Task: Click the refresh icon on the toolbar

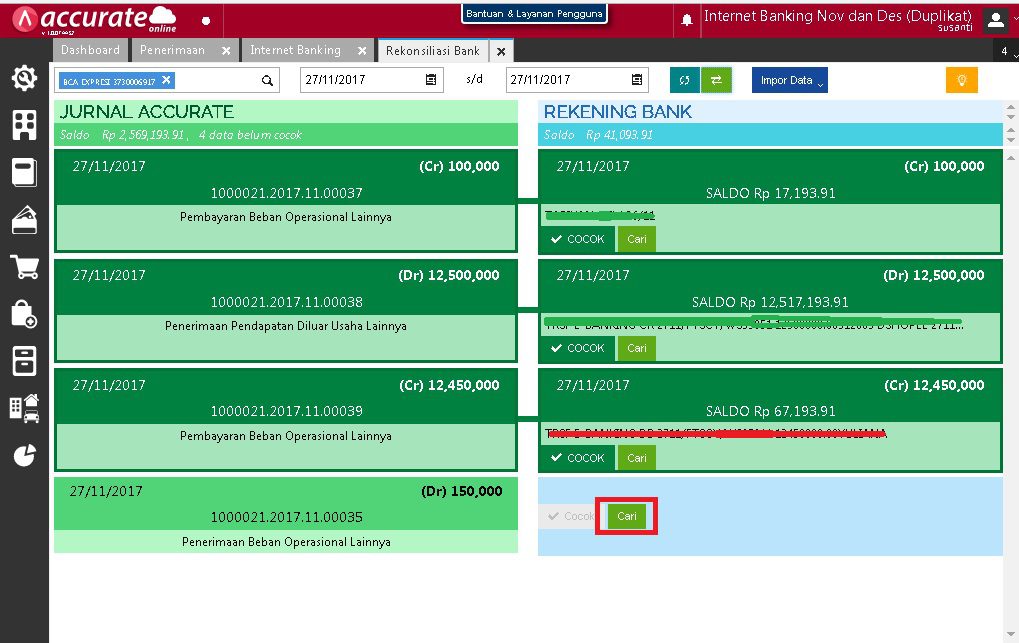Action: point(684,79)
